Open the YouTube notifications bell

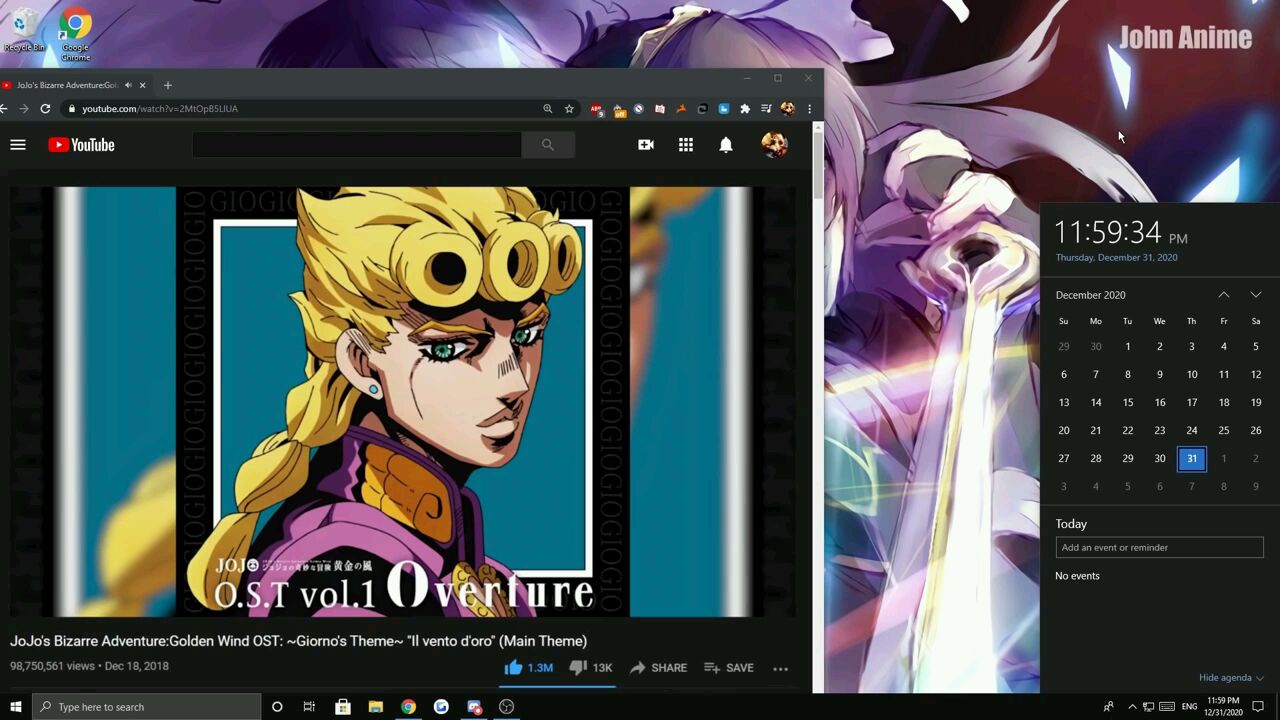(x=726, y=145)
